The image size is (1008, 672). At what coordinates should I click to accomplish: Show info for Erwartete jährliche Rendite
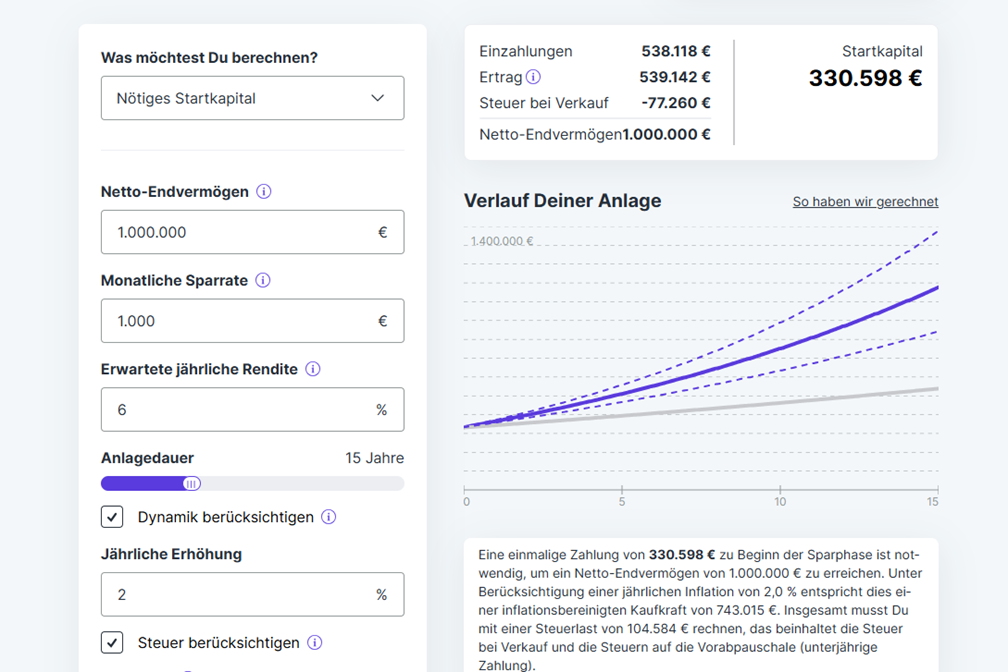[313, 369]
